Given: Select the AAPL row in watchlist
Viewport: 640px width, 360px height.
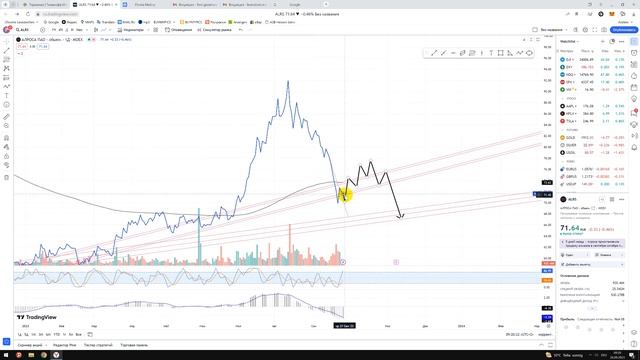Looking at the screenshot, I should (592, 106).
